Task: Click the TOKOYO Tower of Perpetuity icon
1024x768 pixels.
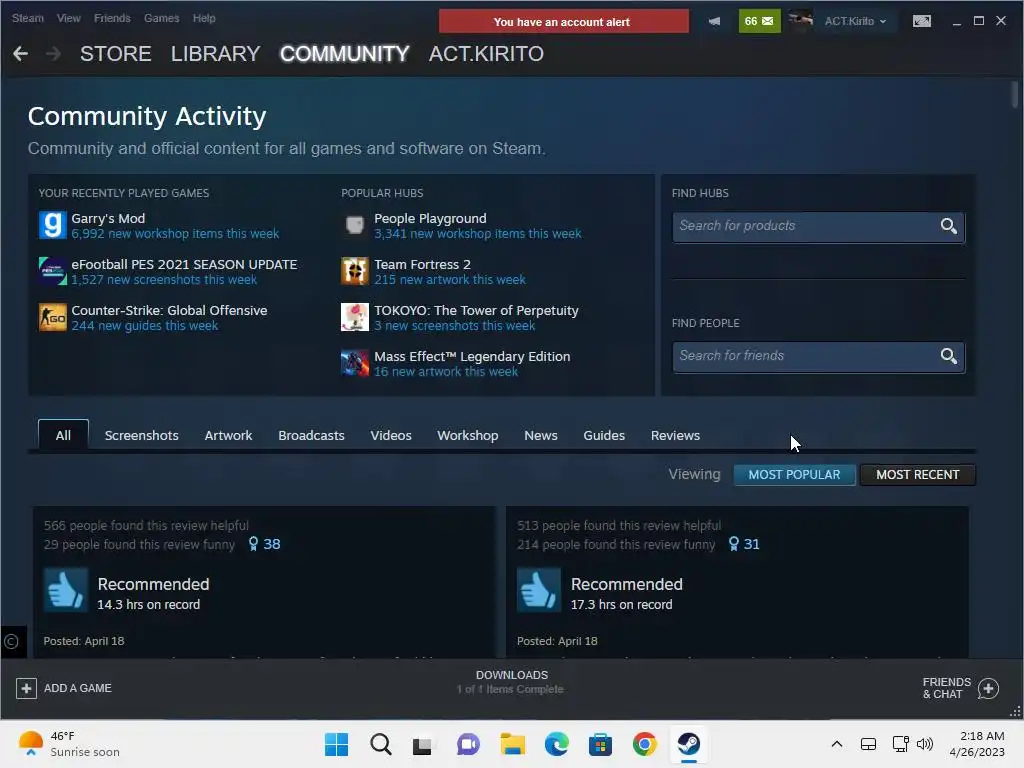Action: (355, 317)
